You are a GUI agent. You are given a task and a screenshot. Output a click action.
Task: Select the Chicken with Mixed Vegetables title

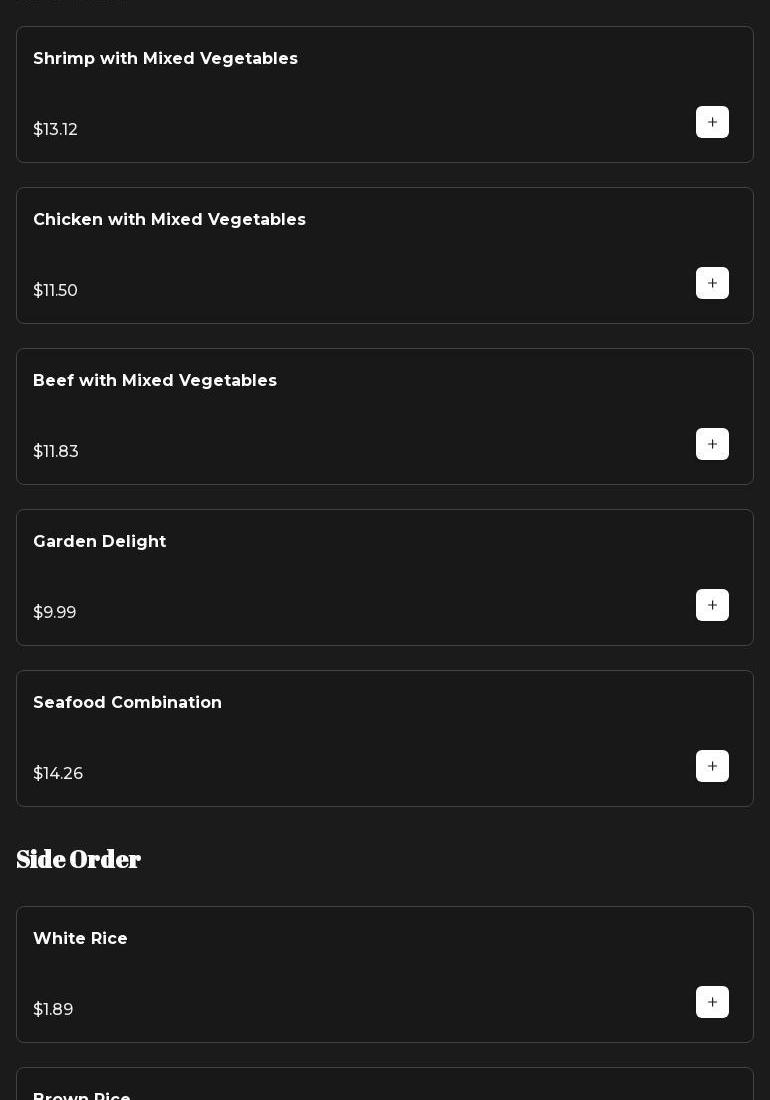coord(169,220)
